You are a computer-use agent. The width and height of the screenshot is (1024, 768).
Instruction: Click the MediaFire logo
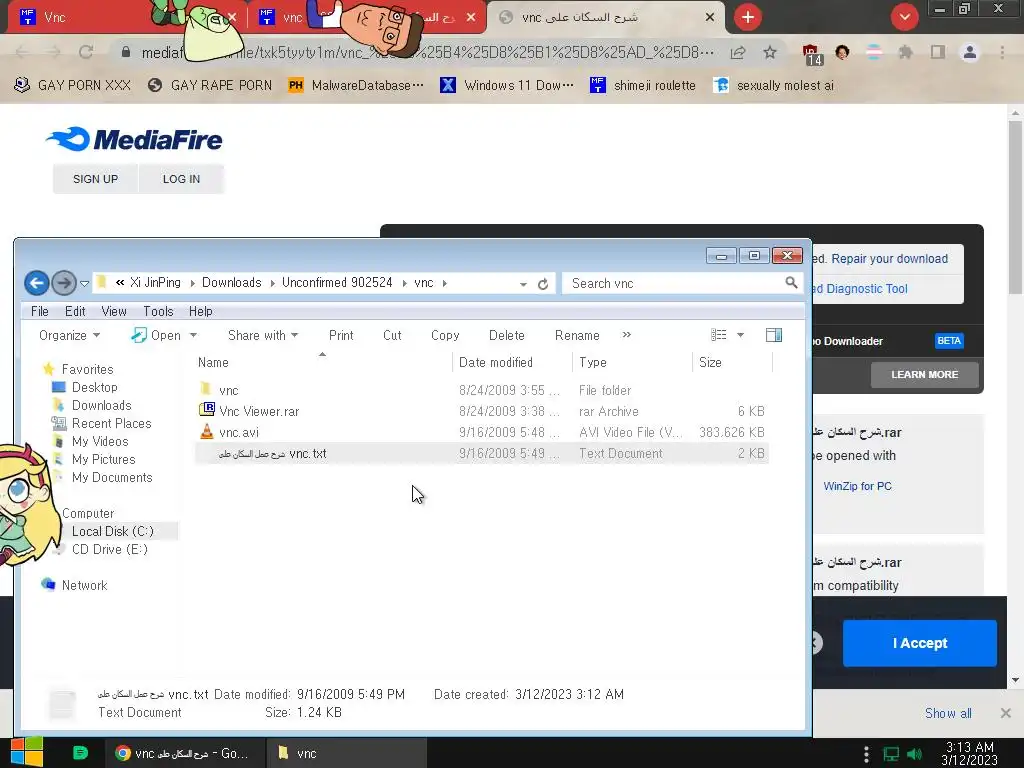point(134,139)
